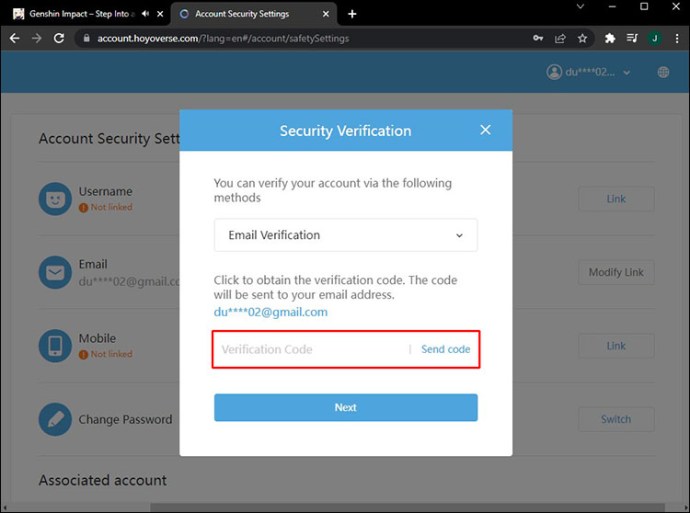This screenshot has height=513, width=690.
Task: Open the Chrome three-dot menu
Action: coord(676,38)
